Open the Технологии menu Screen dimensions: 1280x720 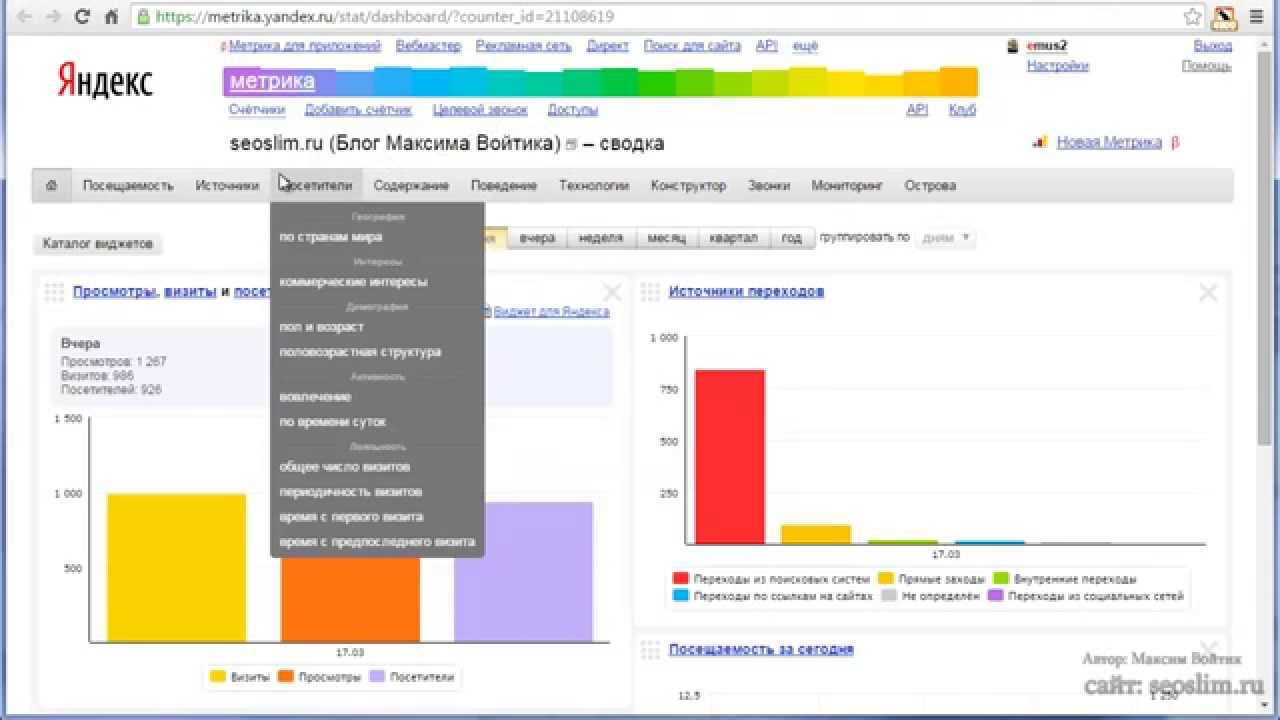(x=594, y=185)
